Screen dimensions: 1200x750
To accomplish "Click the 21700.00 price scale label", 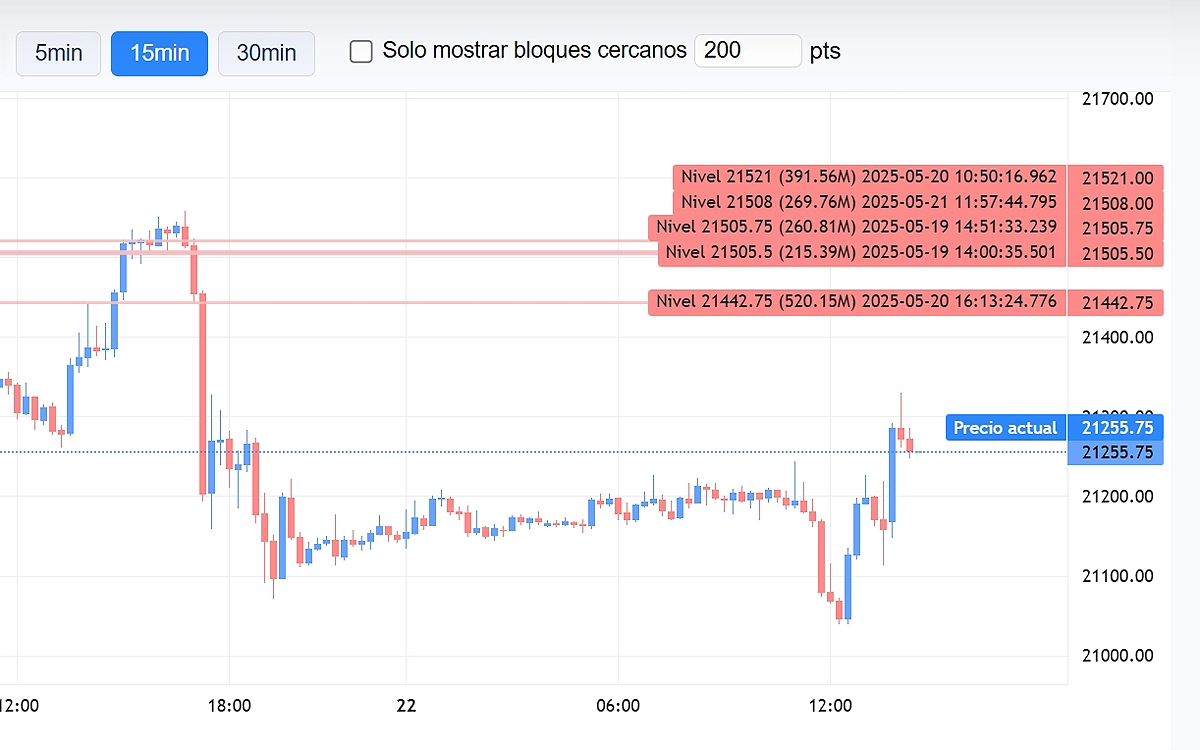I will click(1118, 99).
